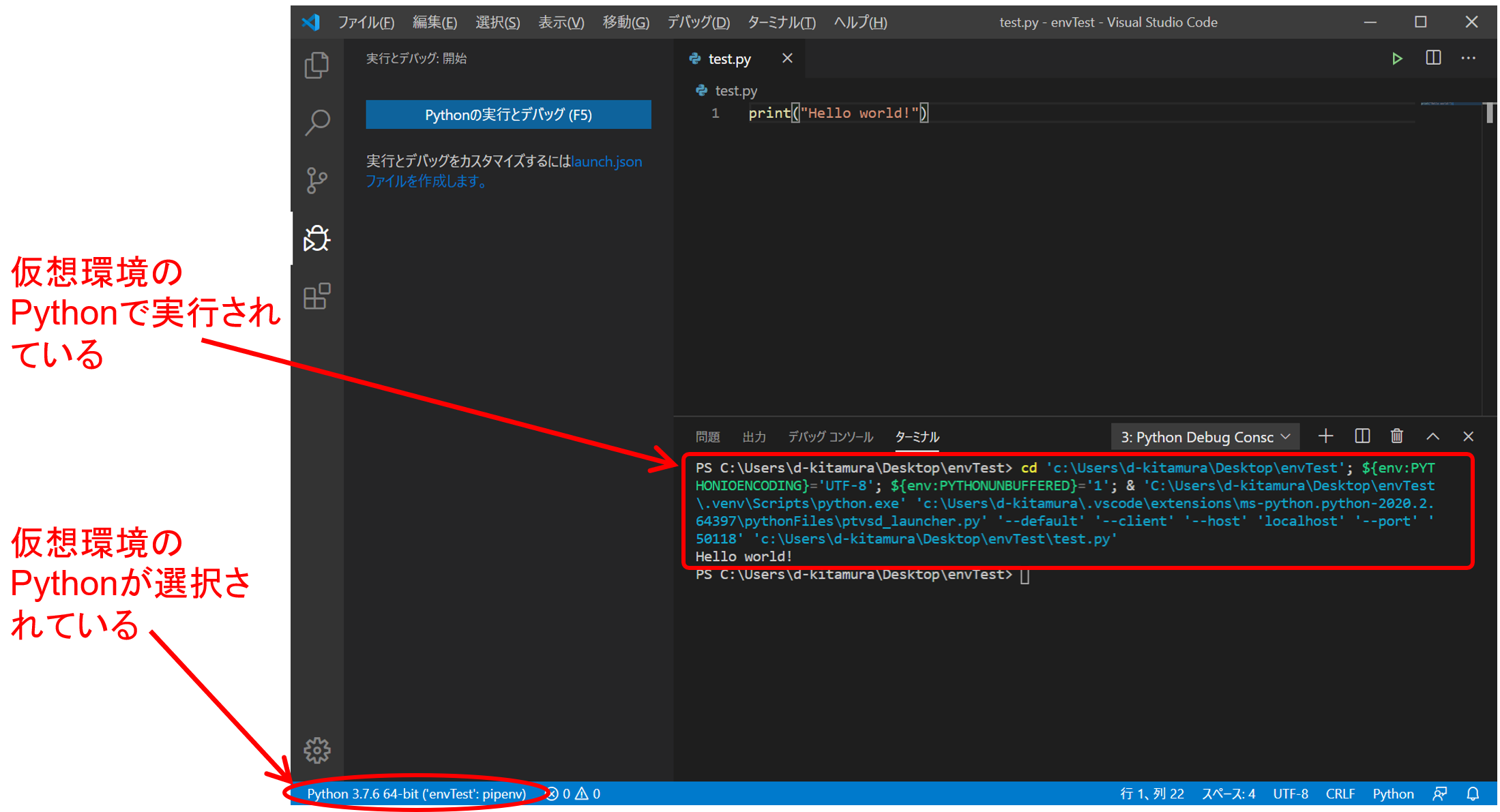The image size is (1500, 812).
Task: Click the VS Code logo icon
Action: [x=311, y=22]
